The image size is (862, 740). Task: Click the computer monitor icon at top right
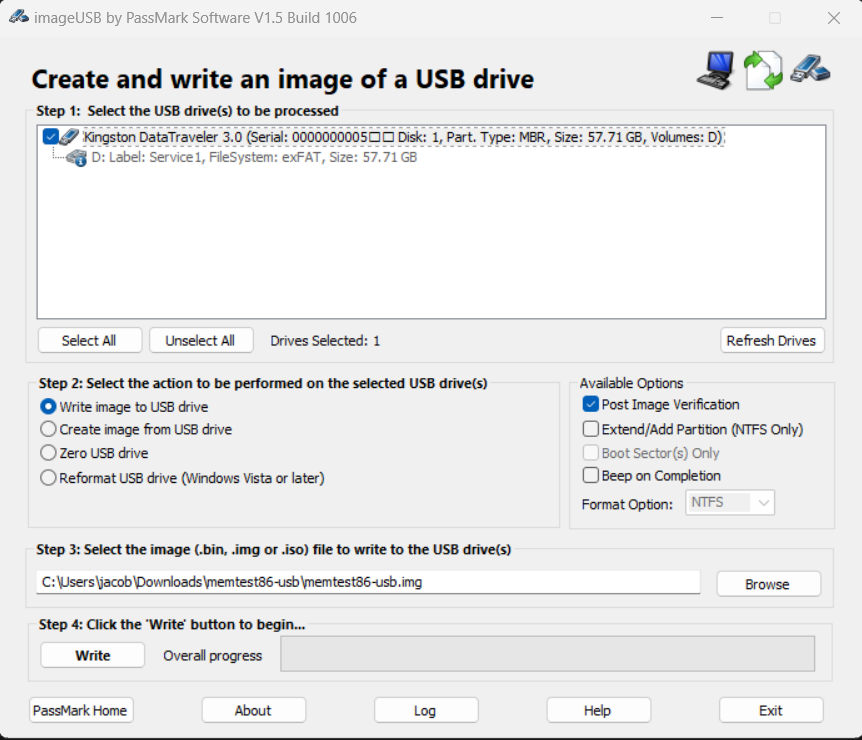tap(715, 70)
